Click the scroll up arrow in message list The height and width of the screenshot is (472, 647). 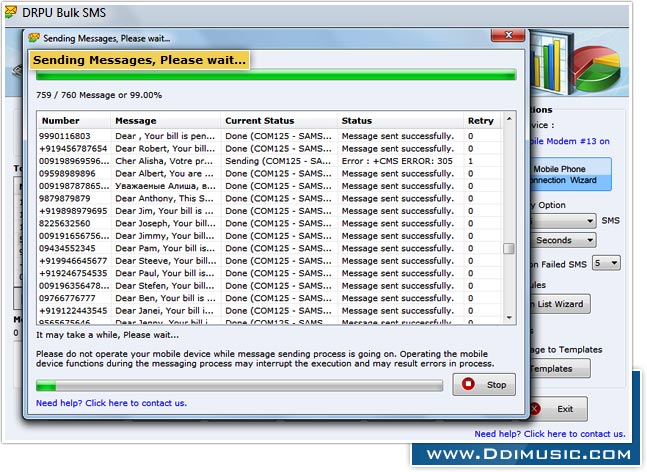[x=509, y=119]
